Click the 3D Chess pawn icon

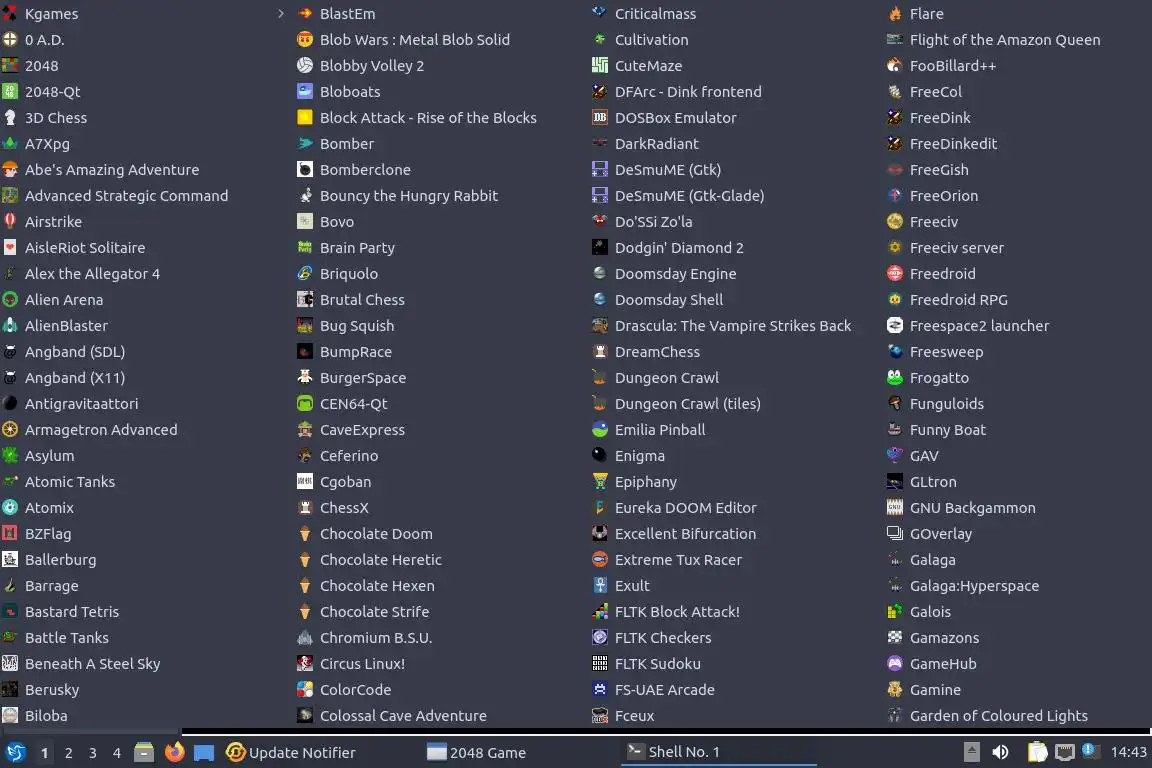10,118
